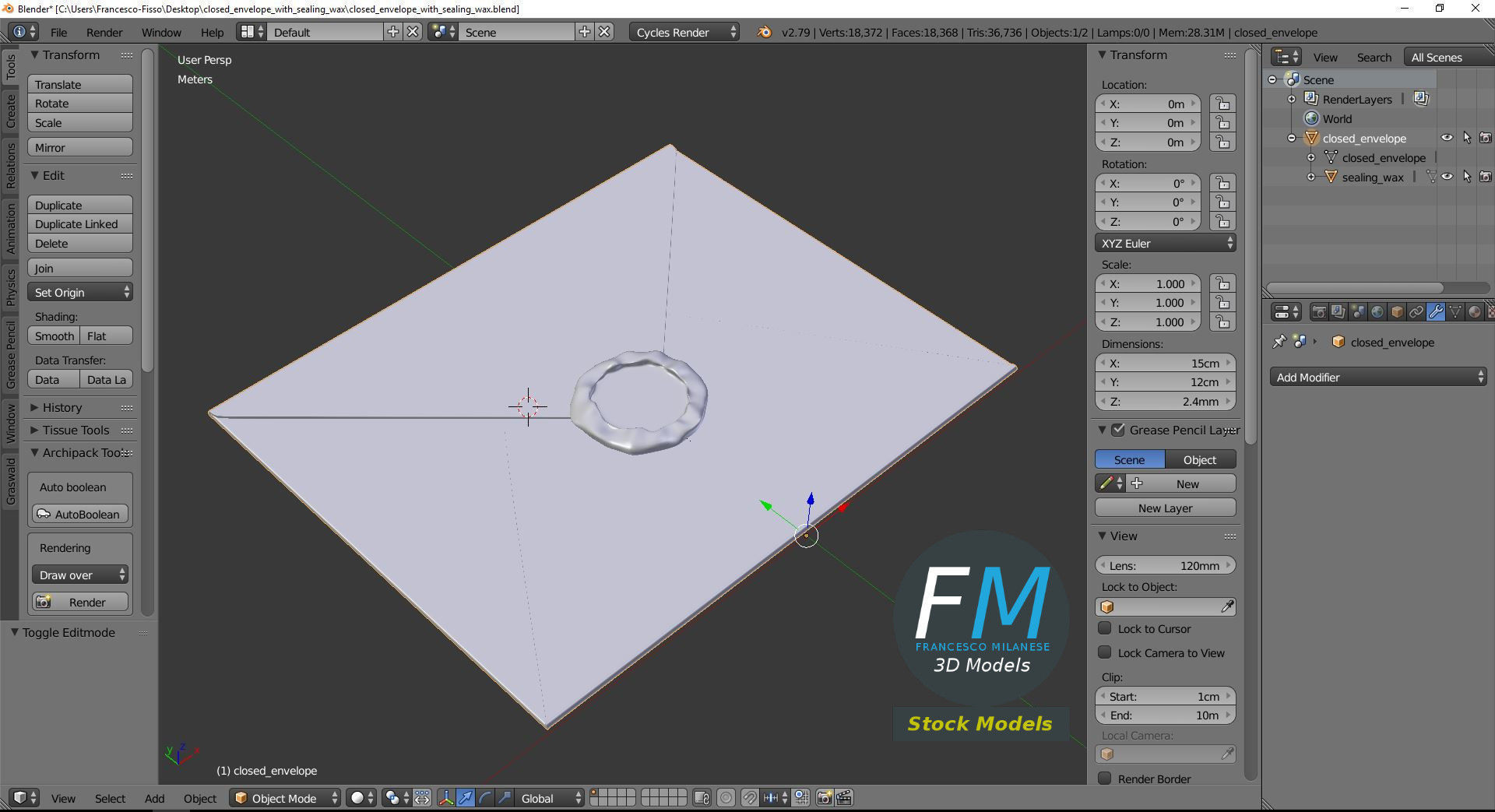Open the Material sphere properties tab
This screenshot has width=1495, height=812.
(x=1475, y=312)
